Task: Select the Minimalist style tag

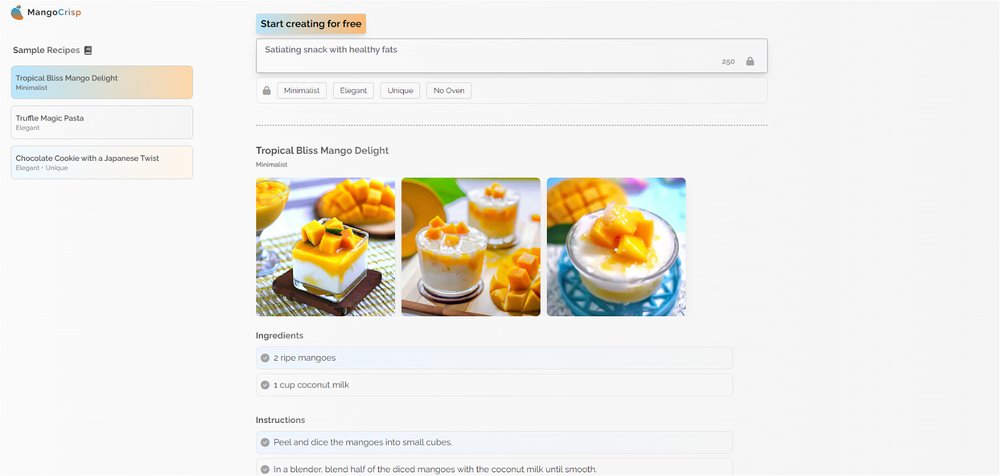Action: [x=302, y=91]
